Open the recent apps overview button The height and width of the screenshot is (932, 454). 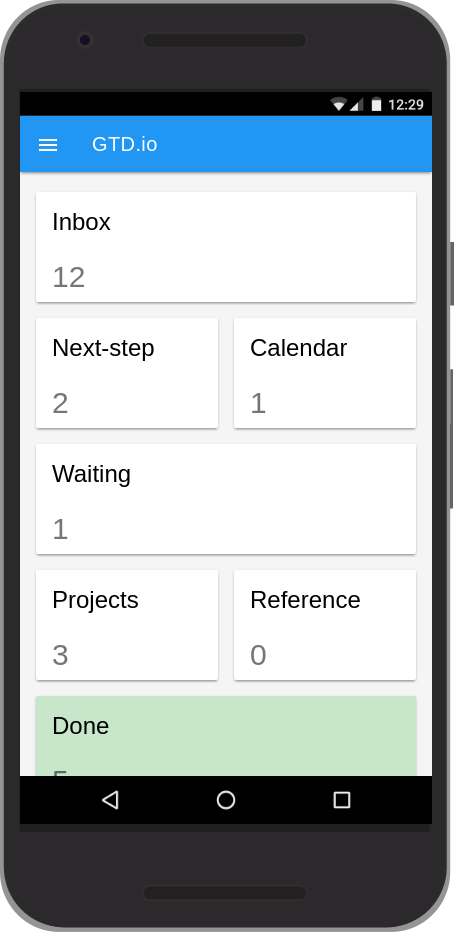342,799
